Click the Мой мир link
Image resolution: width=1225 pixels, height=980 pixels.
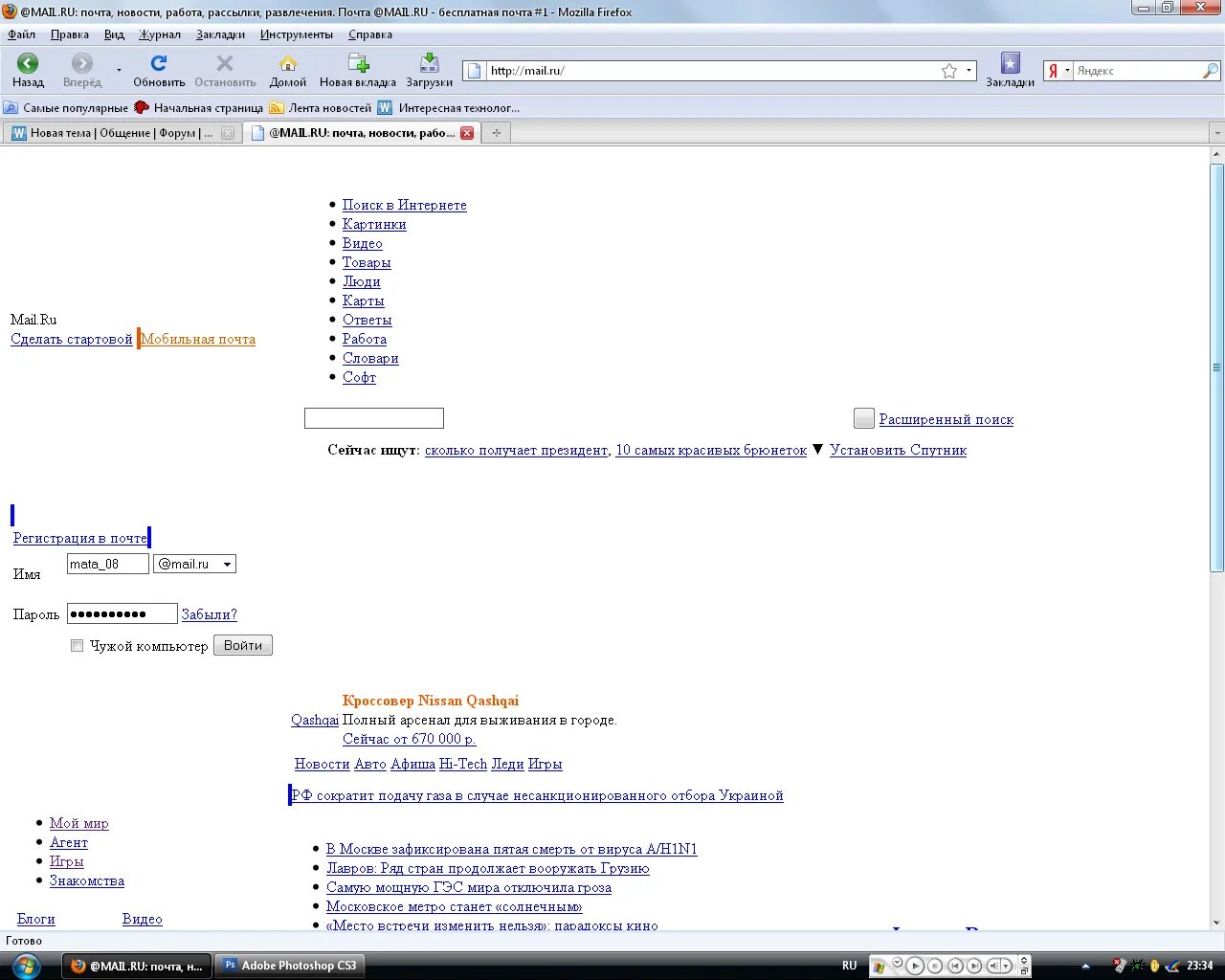[x=79, y=823]
